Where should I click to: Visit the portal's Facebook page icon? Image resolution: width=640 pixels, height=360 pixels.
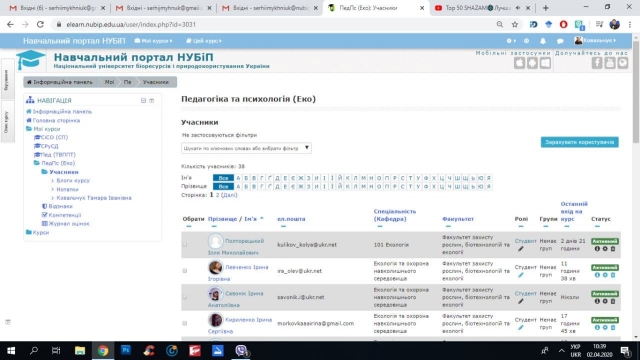tap(597, 63)
